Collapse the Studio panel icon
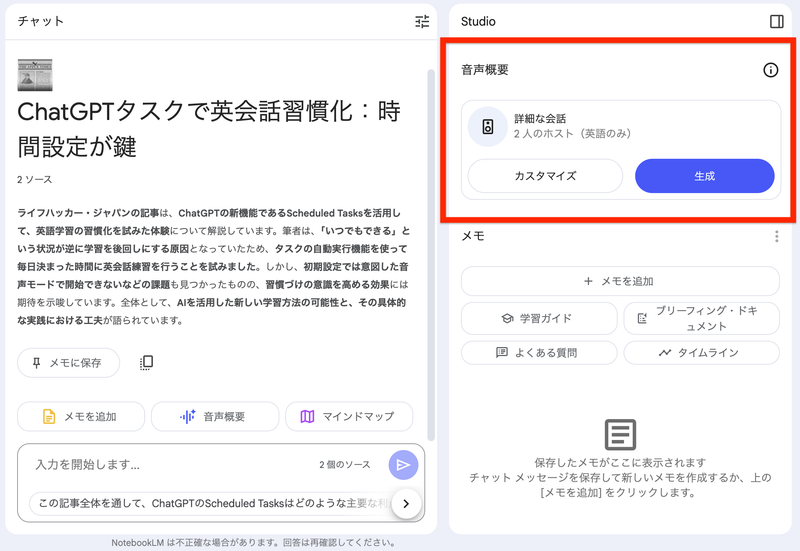 [x=777, y=21]
